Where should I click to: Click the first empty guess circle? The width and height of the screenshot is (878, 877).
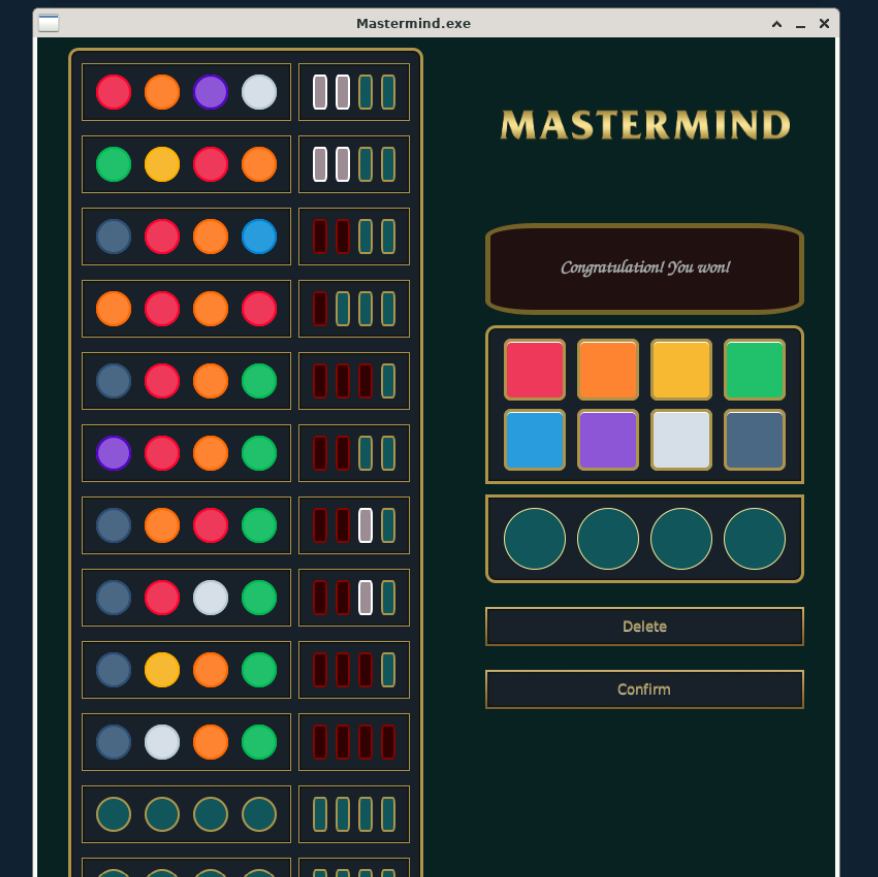point(534,538)
